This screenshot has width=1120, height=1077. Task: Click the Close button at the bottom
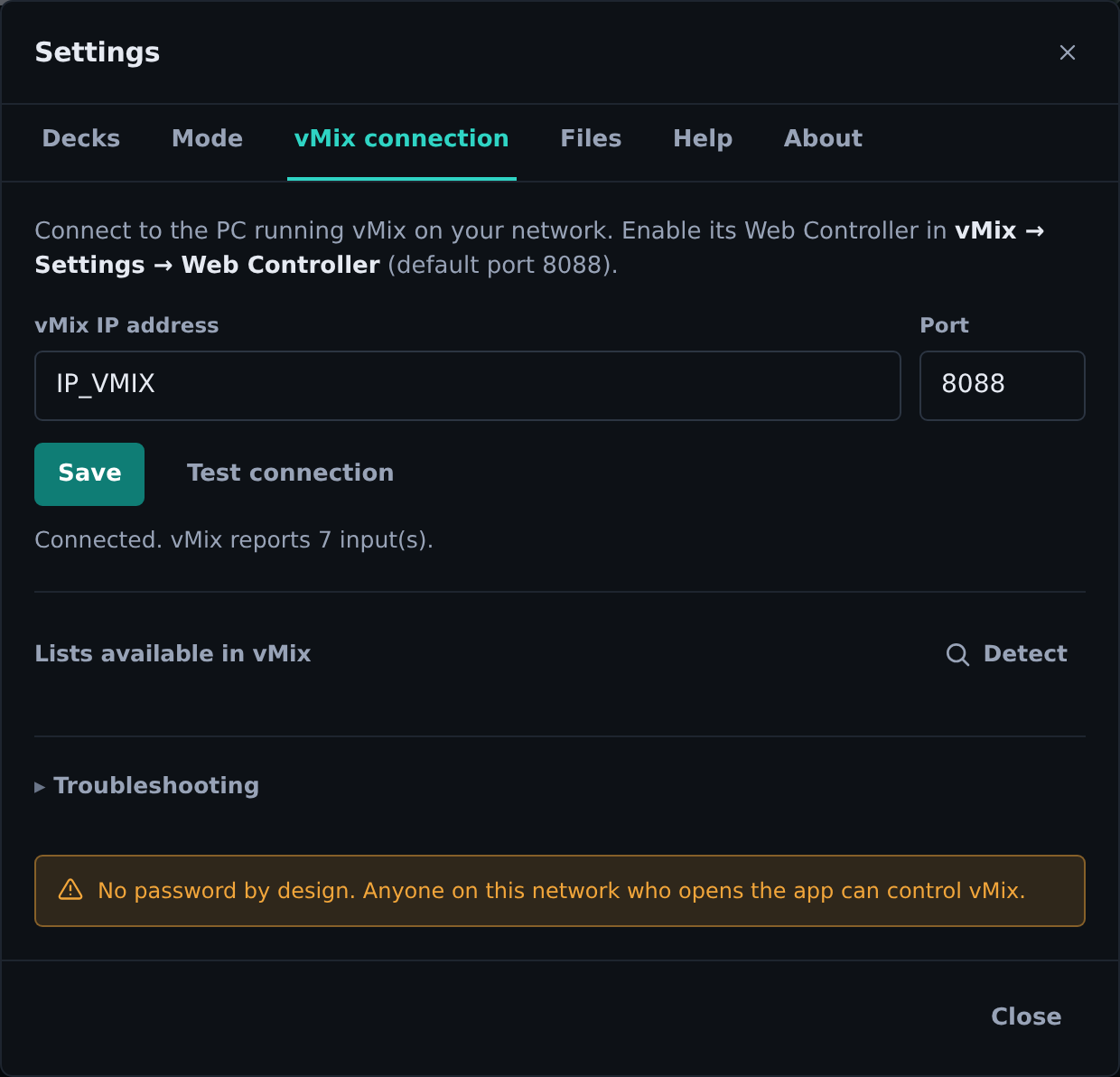pyautogui.click(x=1026, y=1016)
